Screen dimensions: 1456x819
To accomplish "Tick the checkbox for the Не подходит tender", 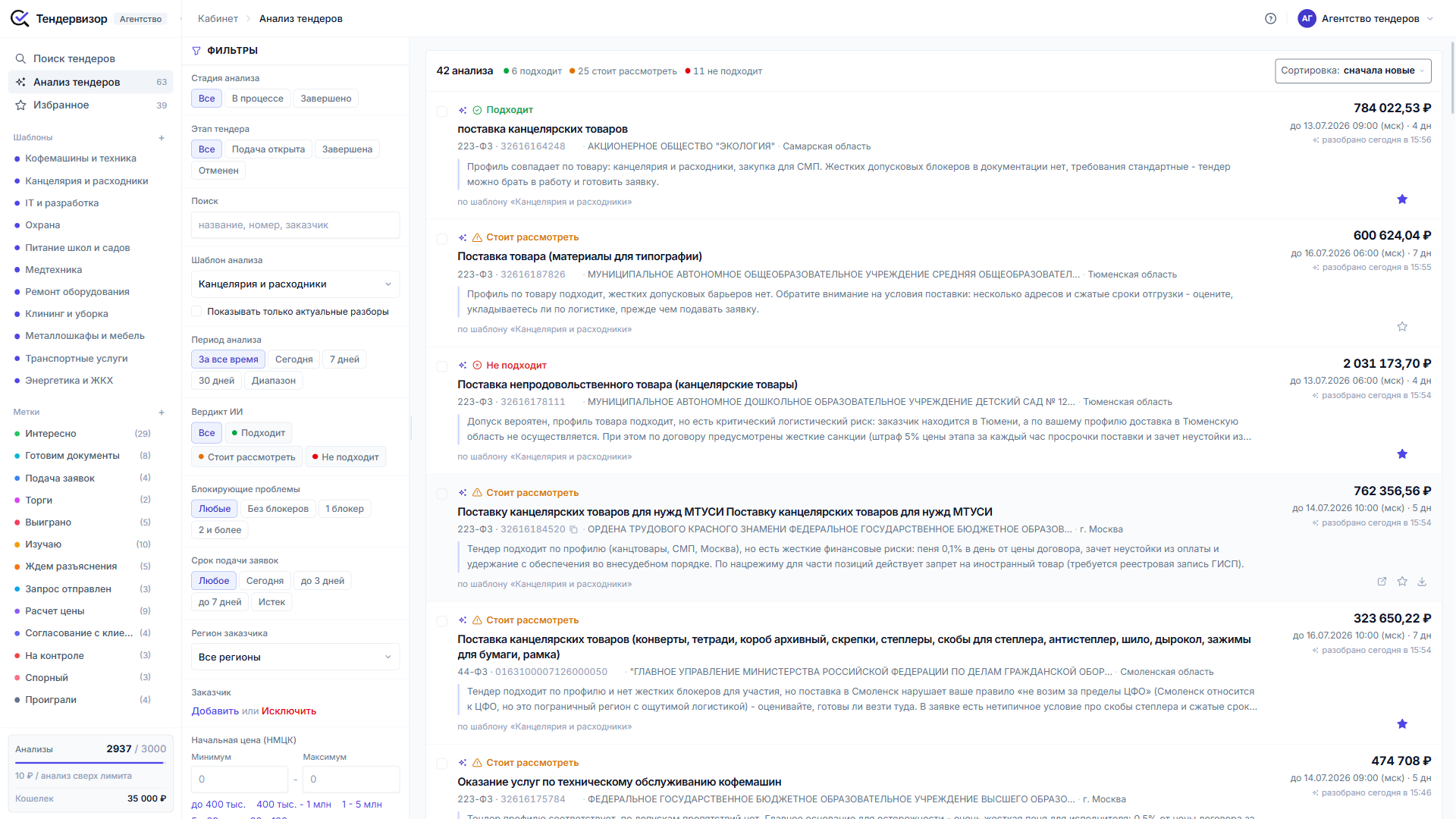I will coord(442,366).
